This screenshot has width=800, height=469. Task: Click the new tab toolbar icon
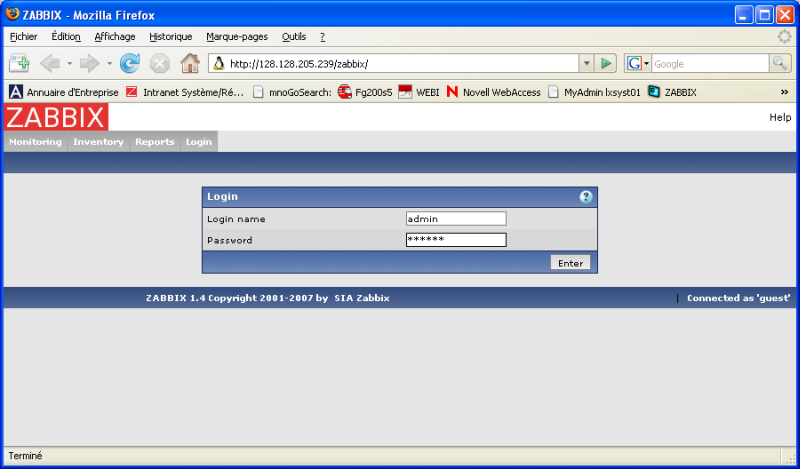19,64
